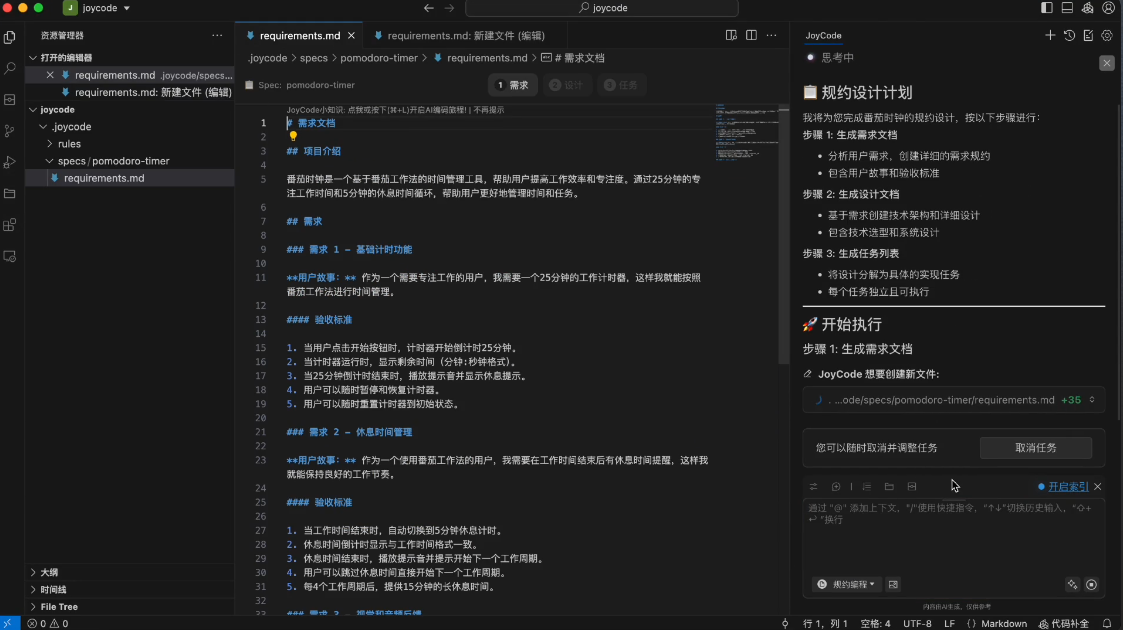Open the 规约编程 mode dropdown
The width and height of the screenshot is (1123, 630).
pyautogui.click(x=847, y=584)
